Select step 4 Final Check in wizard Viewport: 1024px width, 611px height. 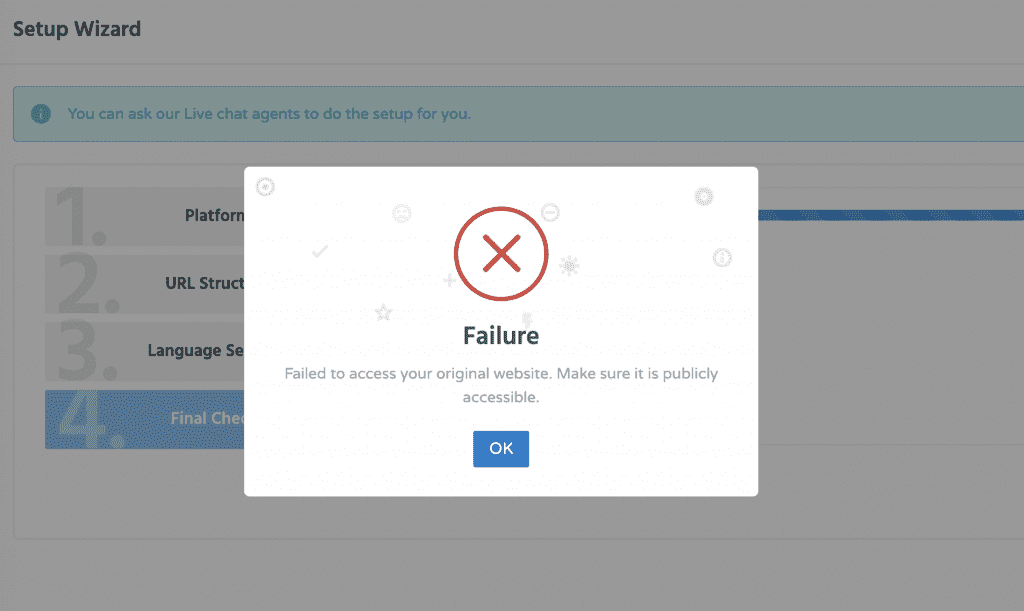[x=144, y=419]
